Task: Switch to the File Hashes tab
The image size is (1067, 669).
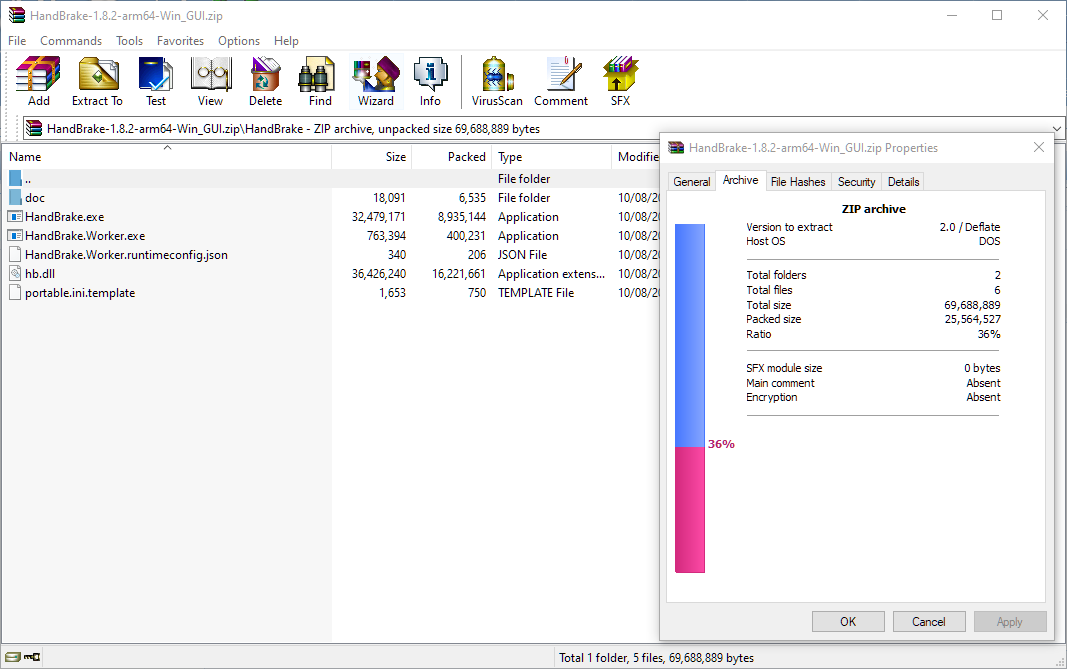Action: tap(798, 182)
